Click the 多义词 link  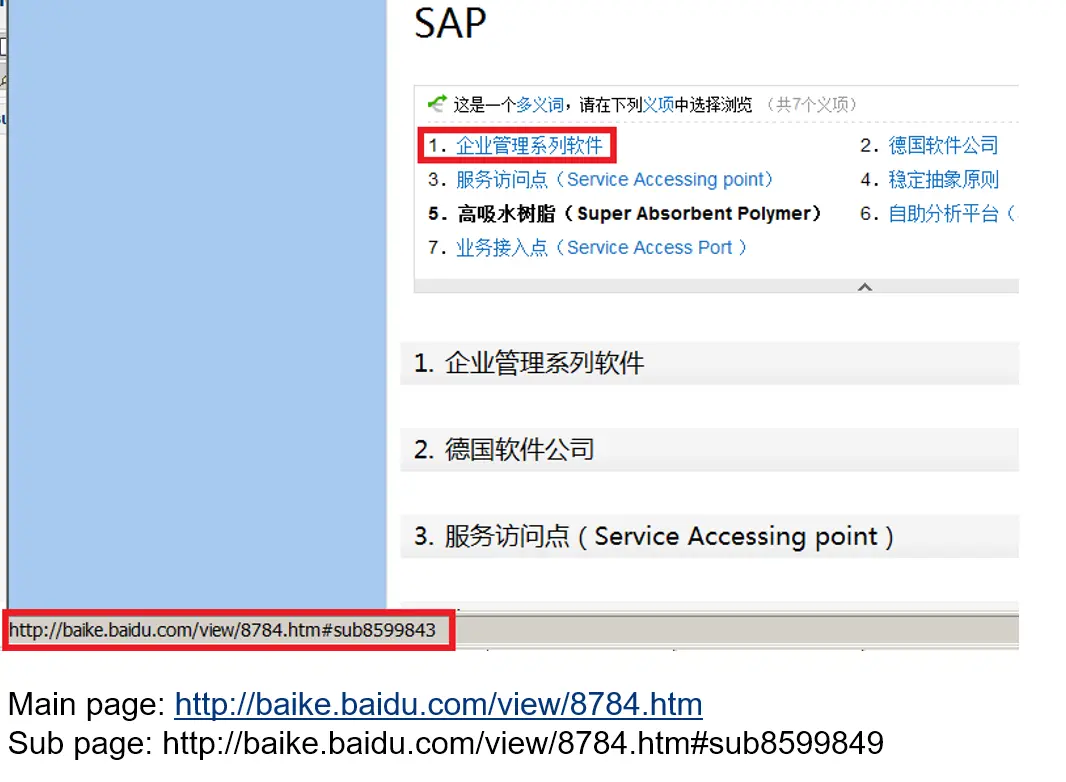point(540,105)
